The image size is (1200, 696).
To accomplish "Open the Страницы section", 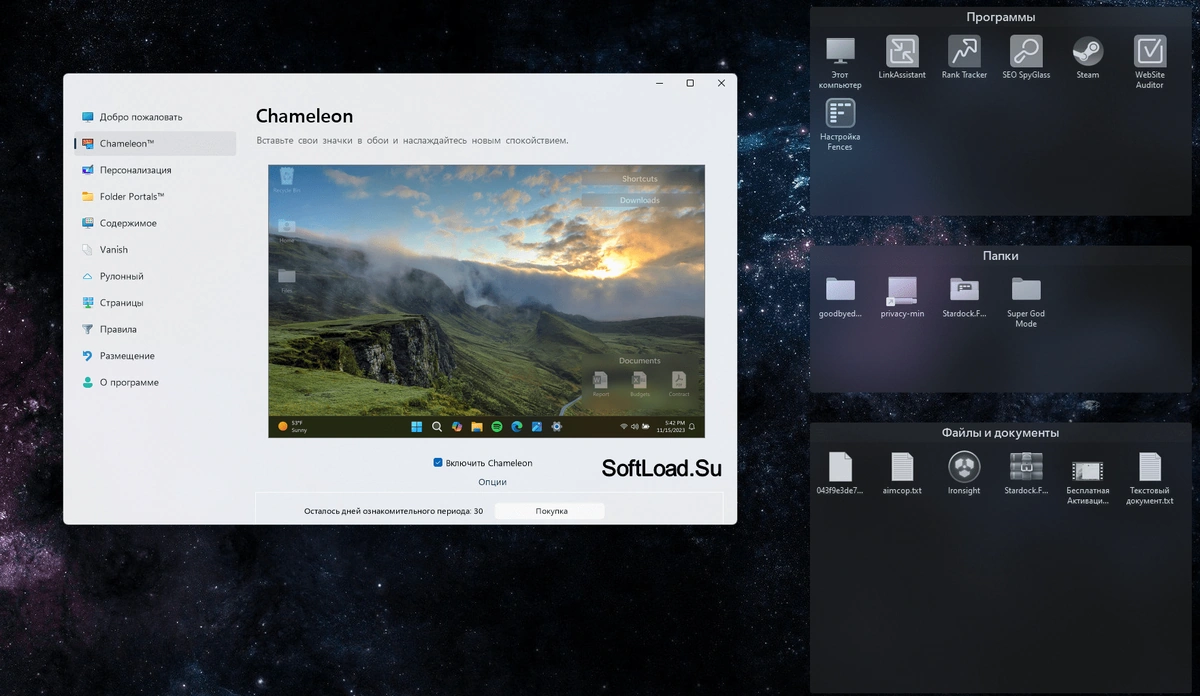I will (155, 303).
